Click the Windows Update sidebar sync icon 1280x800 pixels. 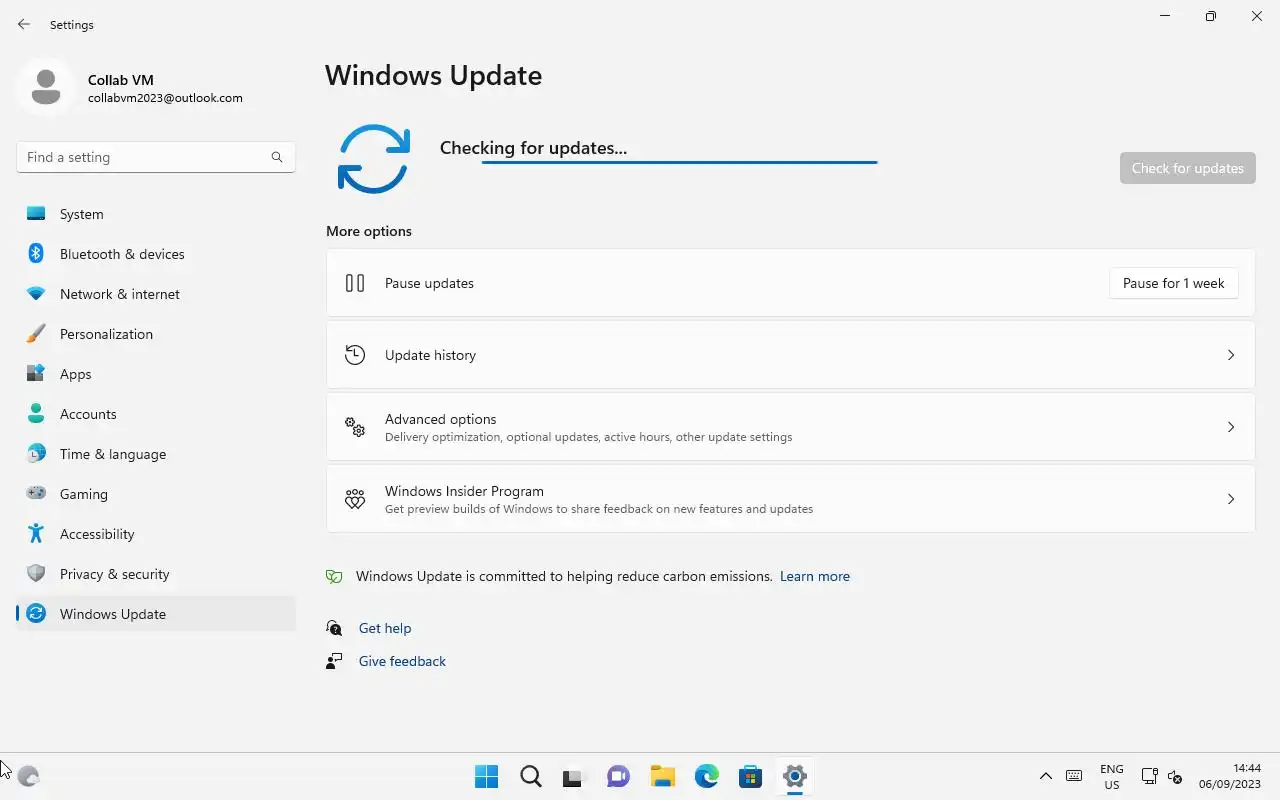coord(36,614)
